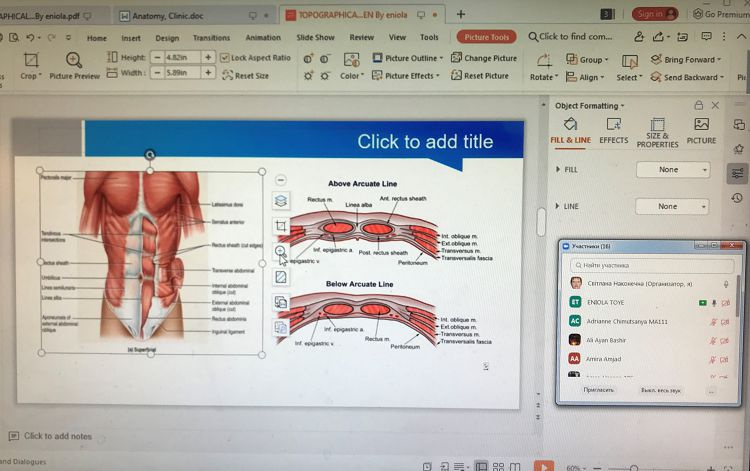
Task: Click Change Picture
Action: click(484, 58)
